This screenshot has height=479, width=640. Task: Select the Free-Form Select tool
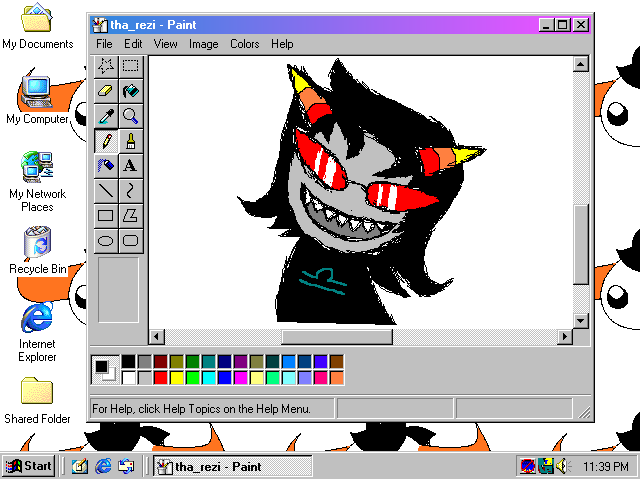pos(106,66)
